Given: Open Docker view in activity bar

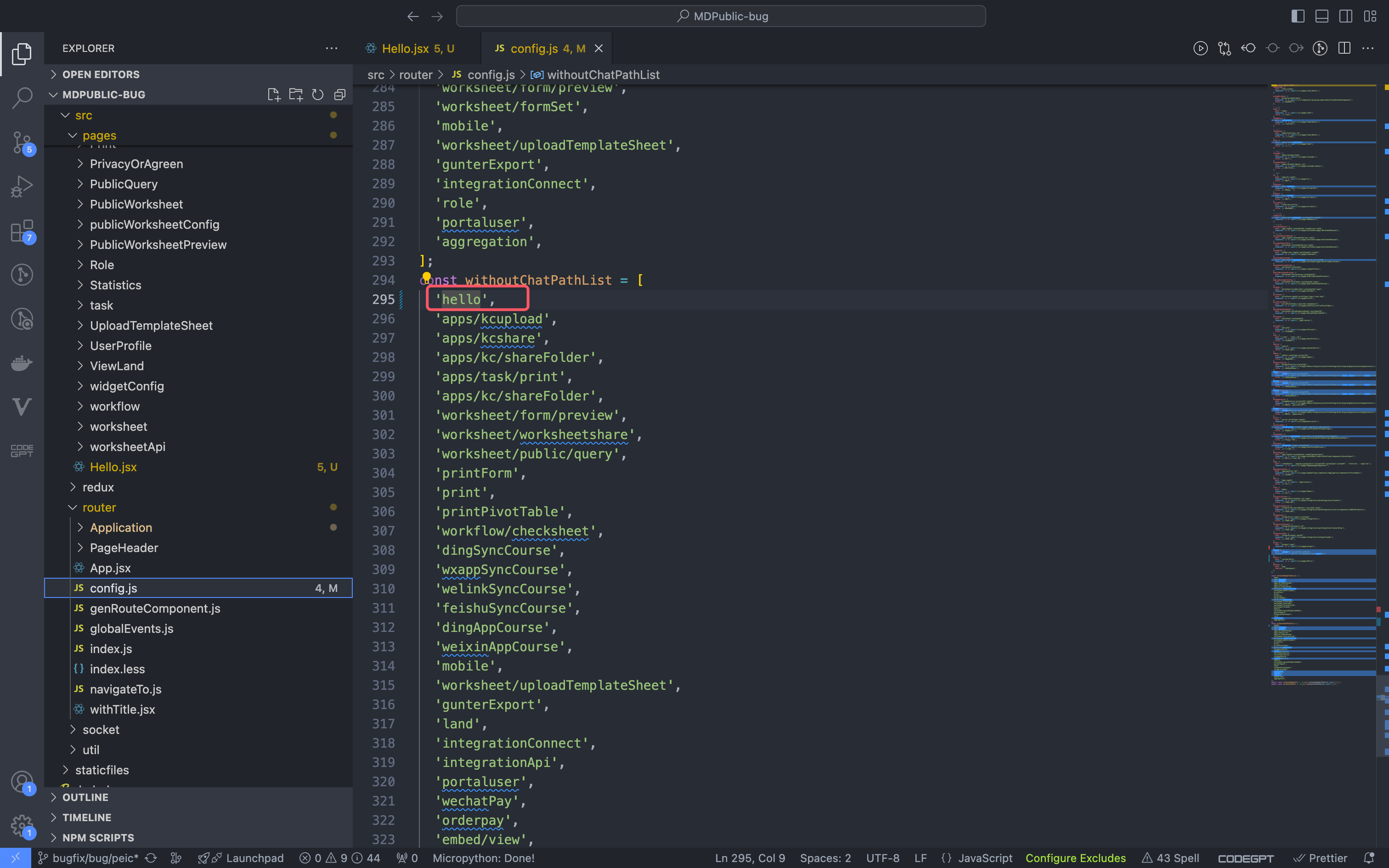Looking at the screenshot, I should click(22, 363).
